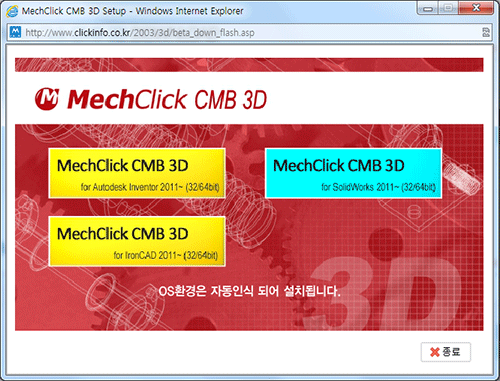This screenshot has height=381, width=500.
Task: Click the text 'OS환경은 자동인식 되어 설치됩니다.'
Action: 249,291
